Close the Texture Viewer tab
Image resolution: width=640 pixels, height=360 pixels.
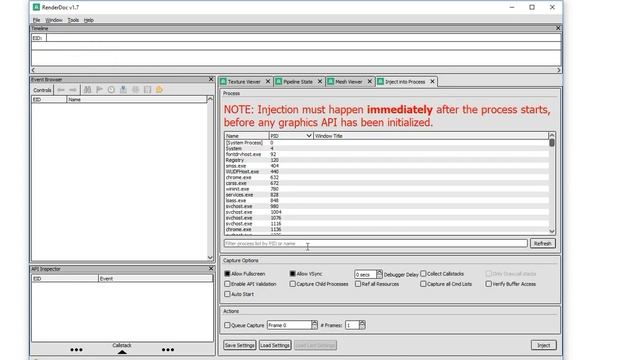coord(268,82)
